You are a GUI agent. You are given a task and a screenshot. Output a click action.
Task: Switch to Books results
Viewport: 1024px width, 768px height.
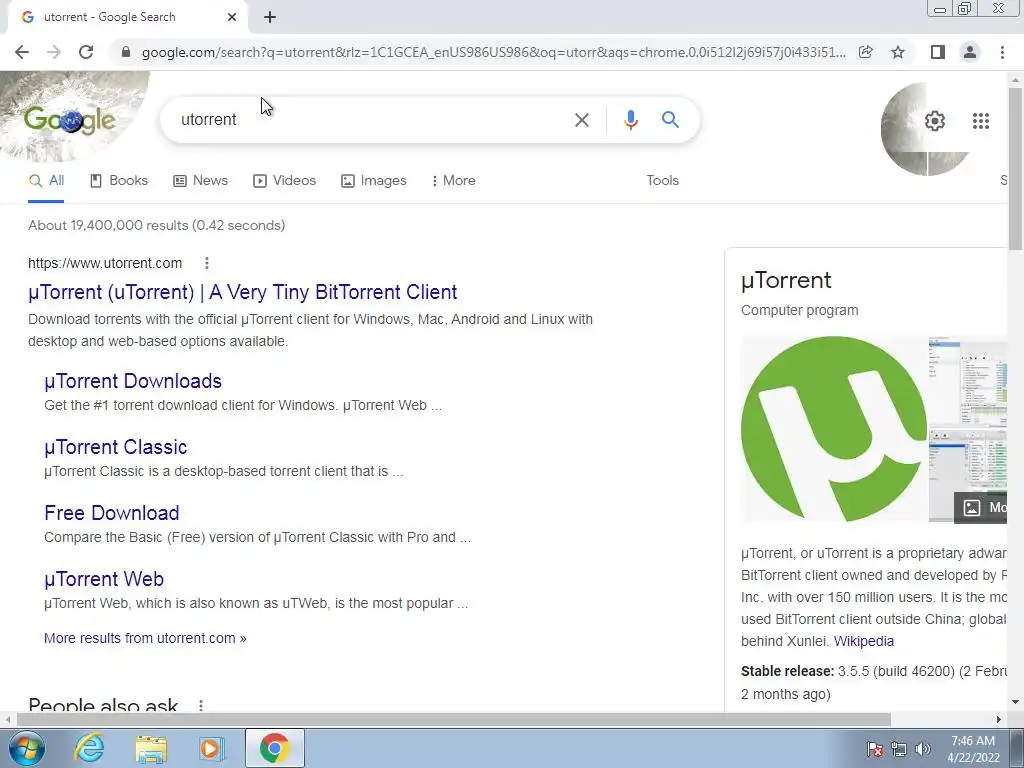(119, 181)
